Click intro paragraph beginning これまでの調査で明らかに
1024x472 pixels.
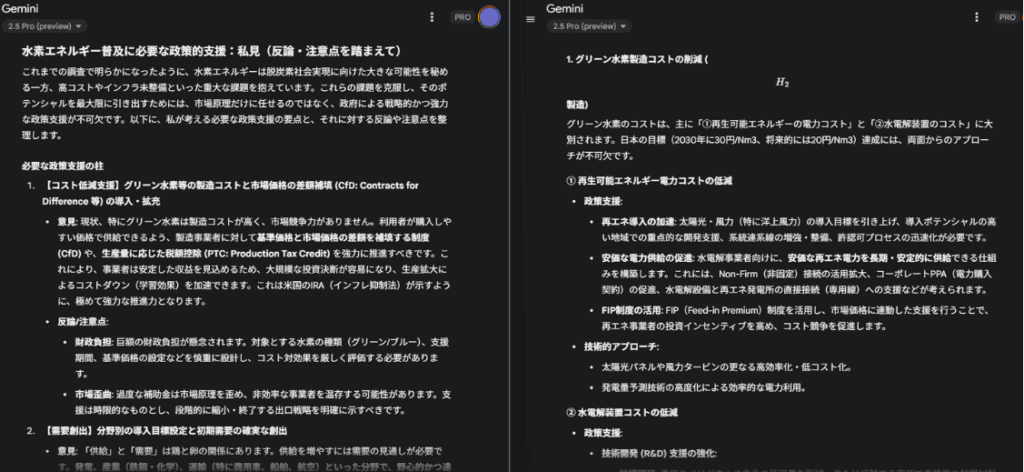235,103
